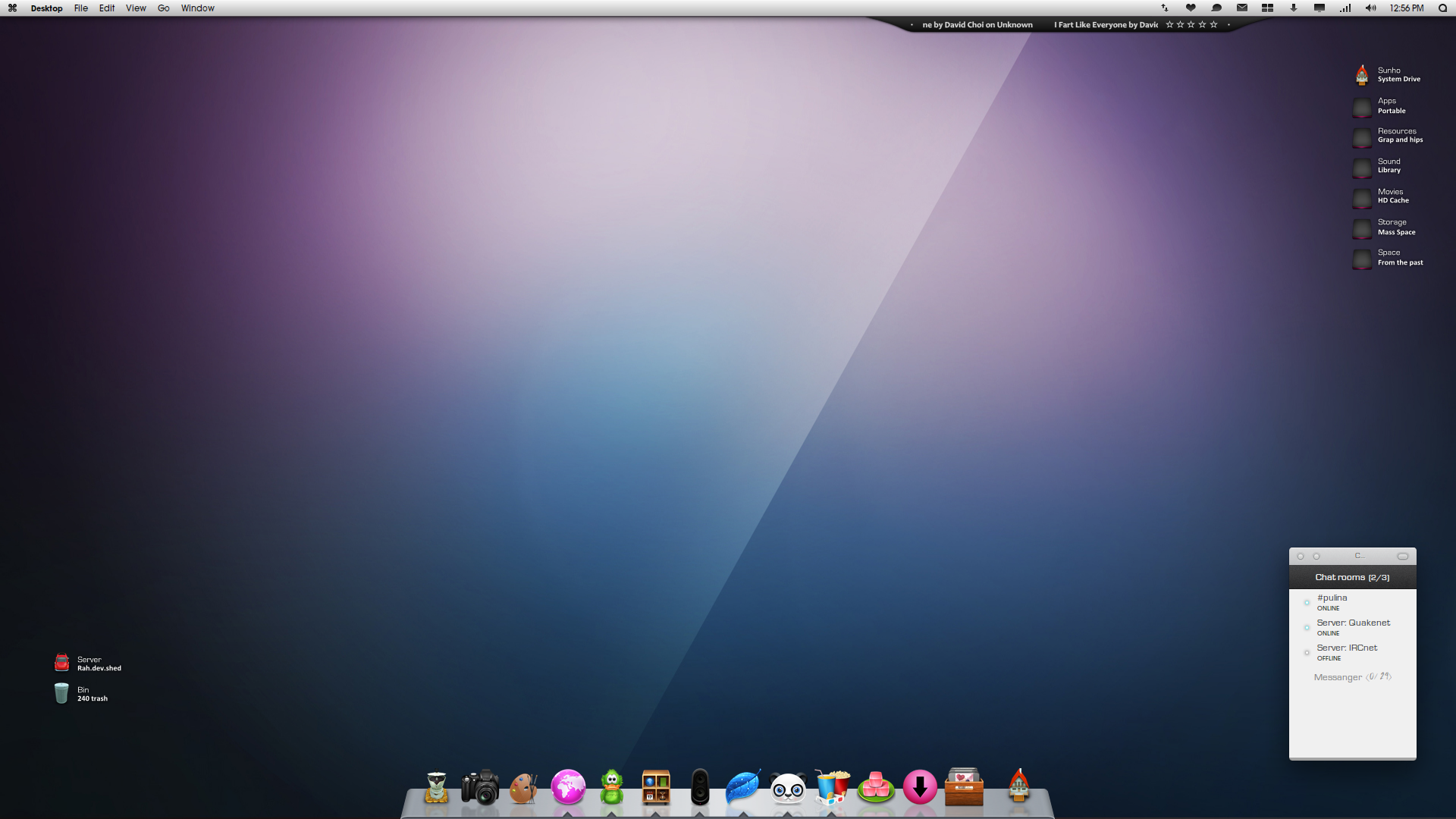Open the Resources Grap and hips drive
The width and height of the screenshot is (1456, 819).
(x=1362, y=137)
